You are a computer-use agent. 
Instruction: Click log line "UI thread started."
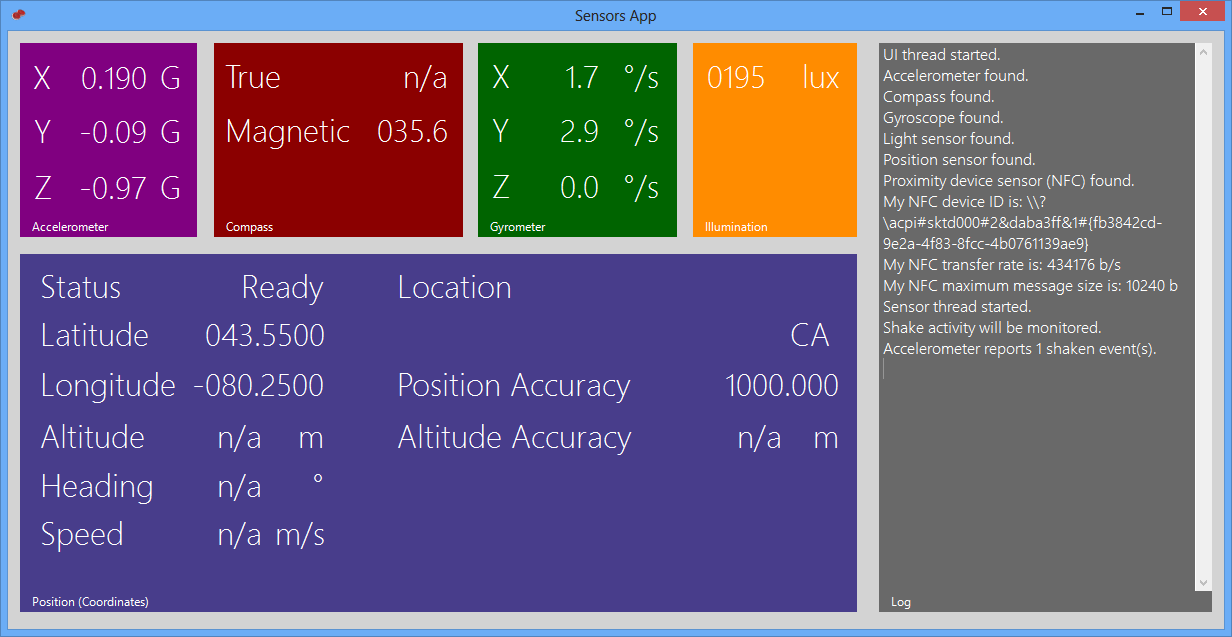click(942, 55)
